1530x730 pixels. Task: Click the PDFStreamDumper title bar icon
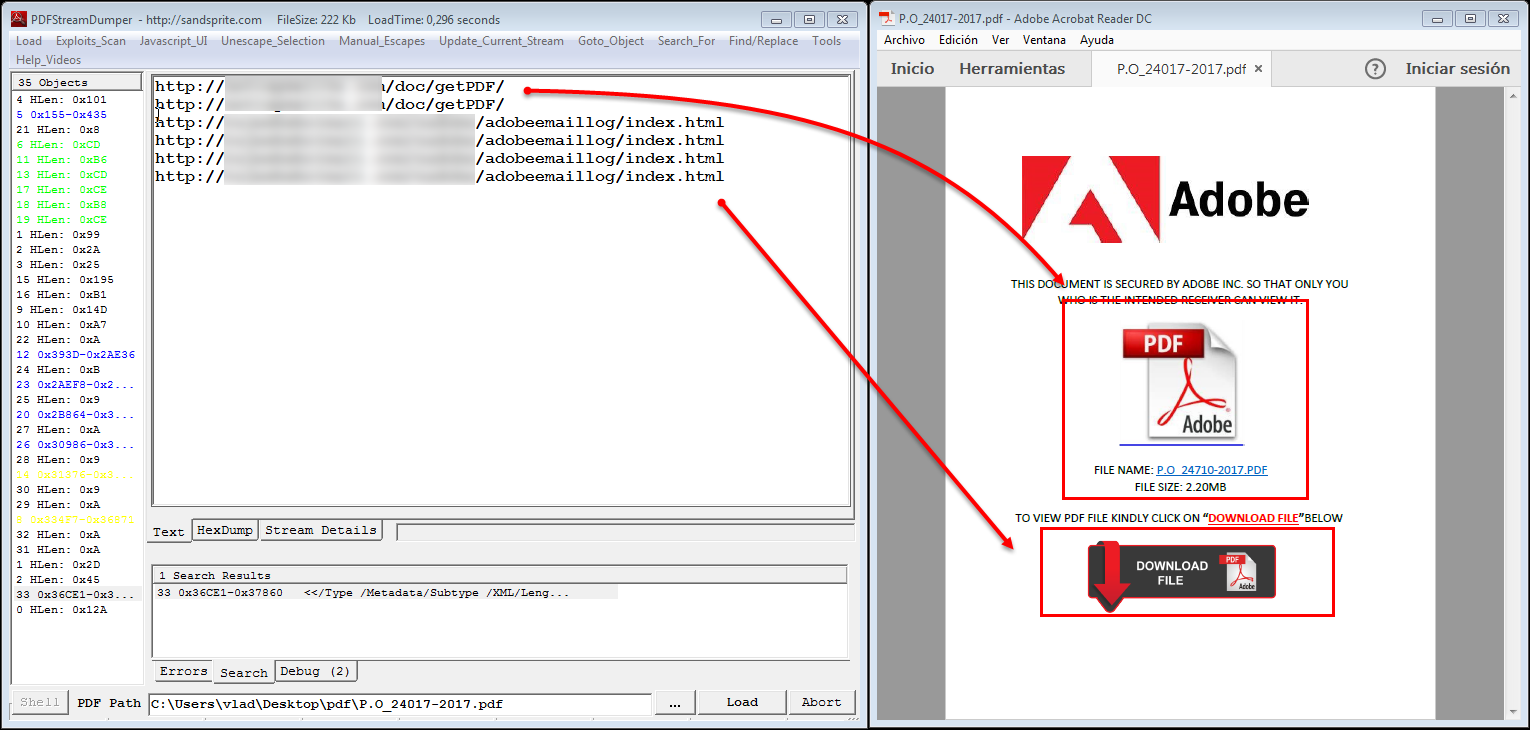(x=19, y=19)
